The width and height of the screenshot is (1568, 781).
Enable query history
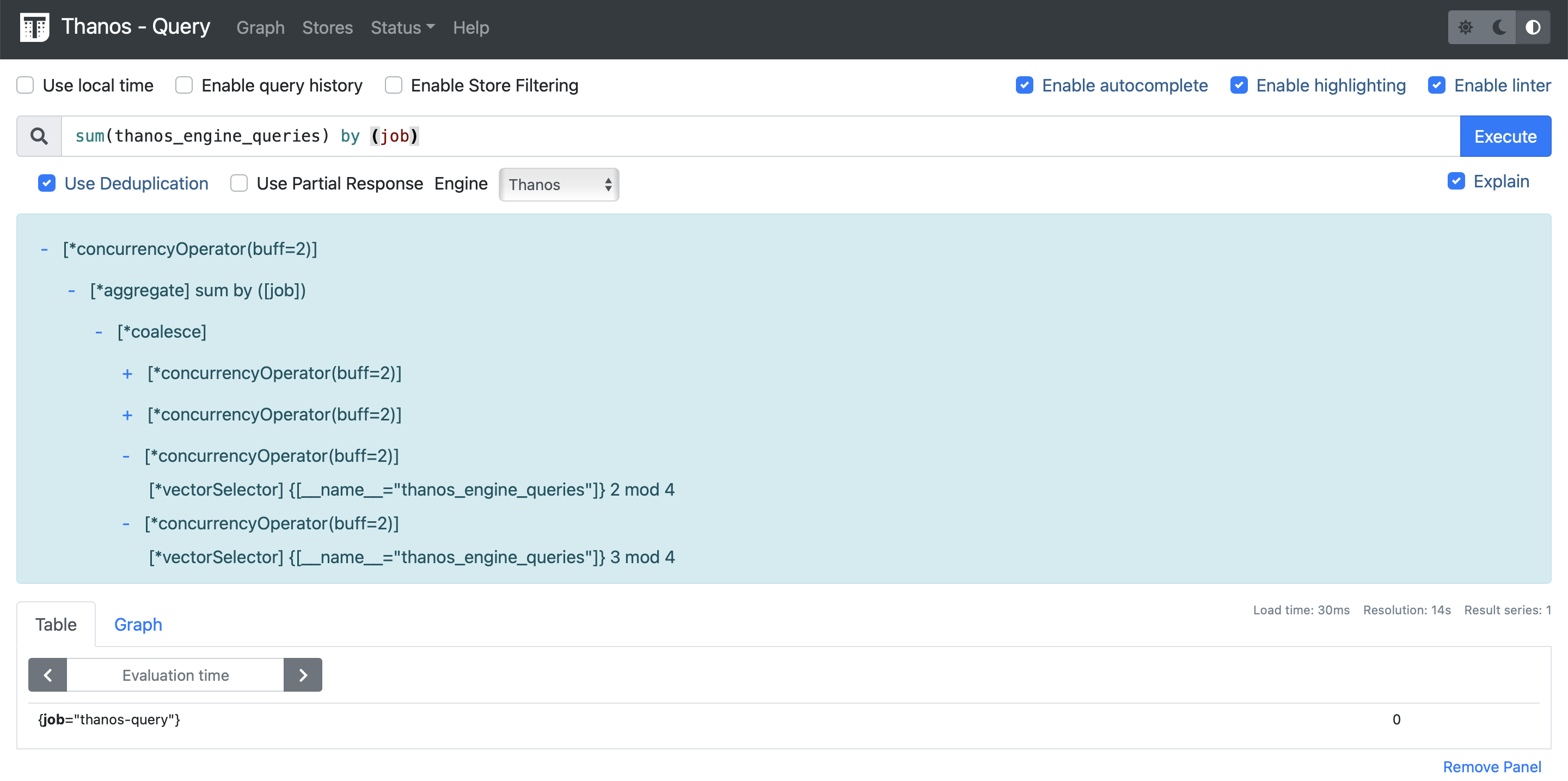pos(183,85)
